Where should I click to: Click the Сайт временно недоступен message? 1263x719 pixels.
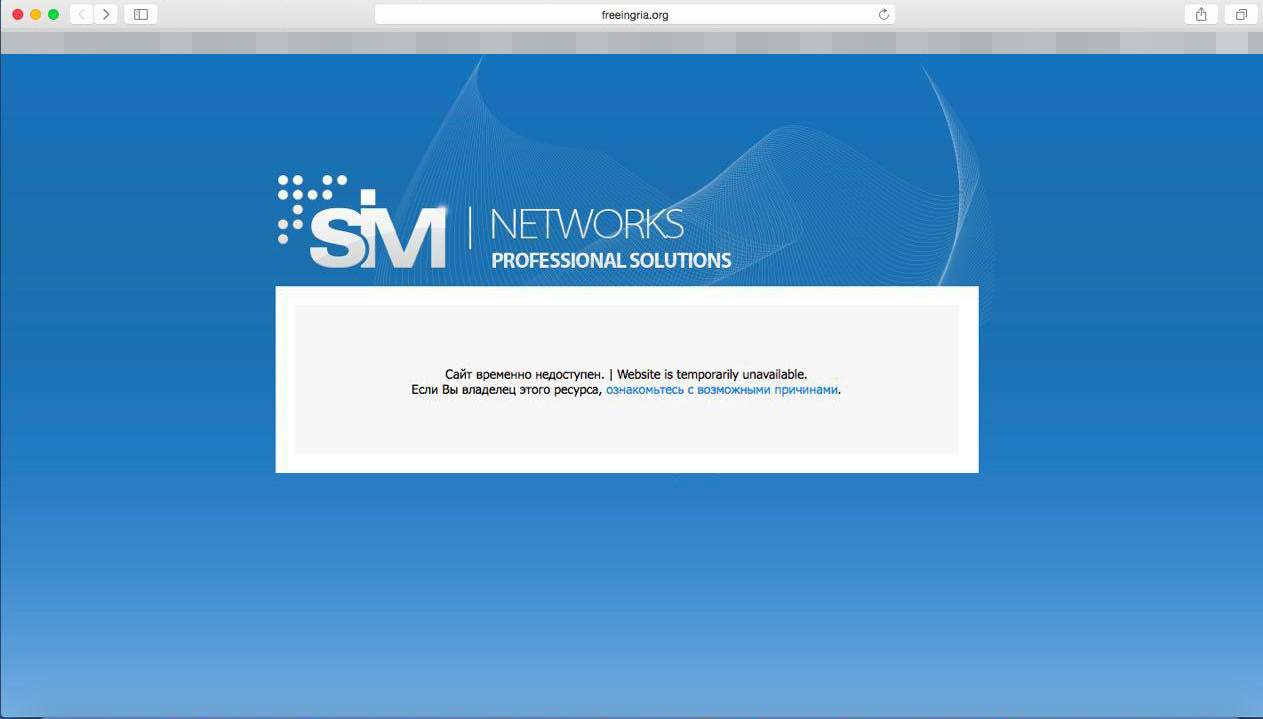tap(524, 375)
